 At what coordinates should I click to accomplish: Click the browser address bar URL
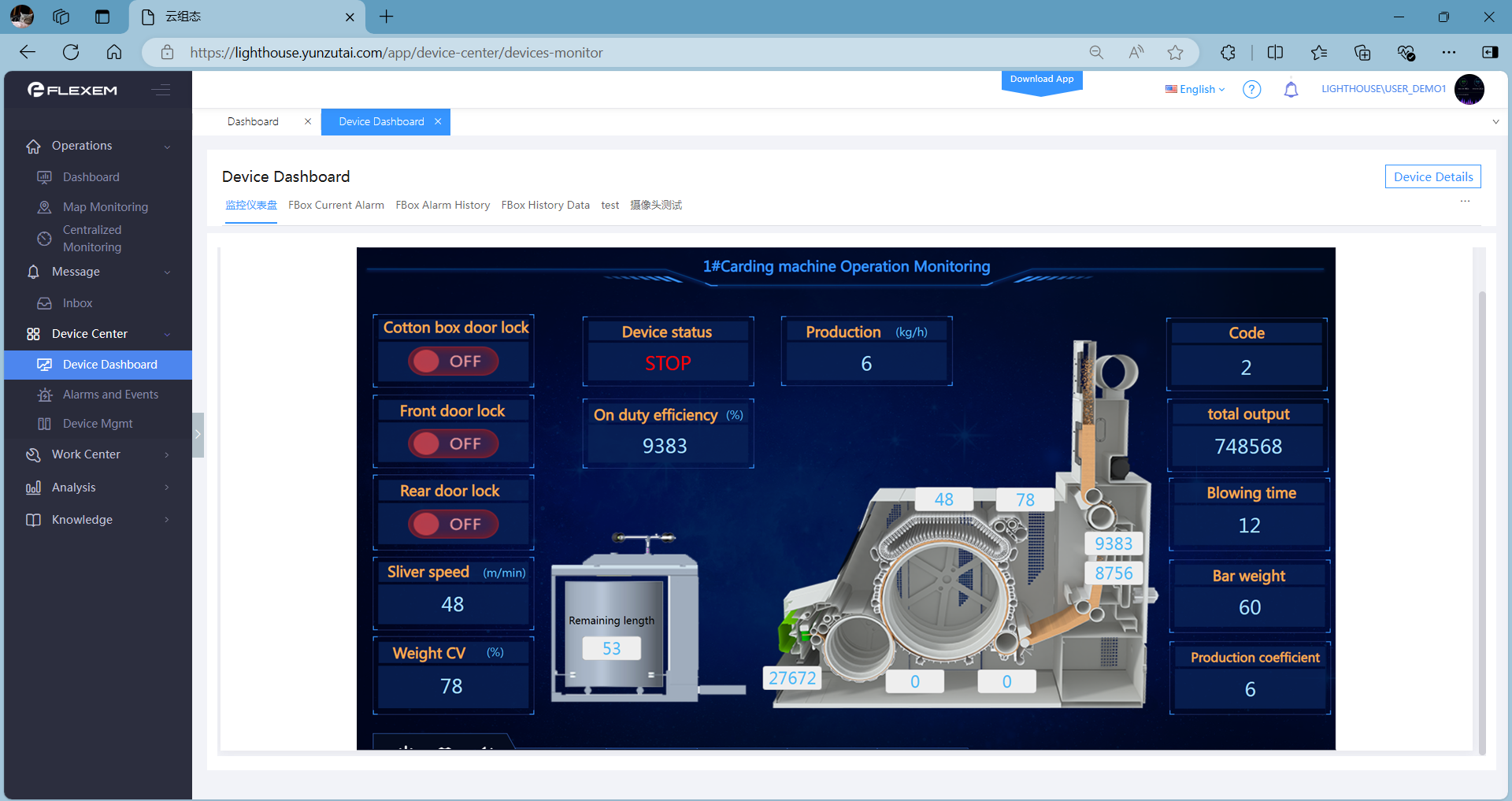click(396, 53)
